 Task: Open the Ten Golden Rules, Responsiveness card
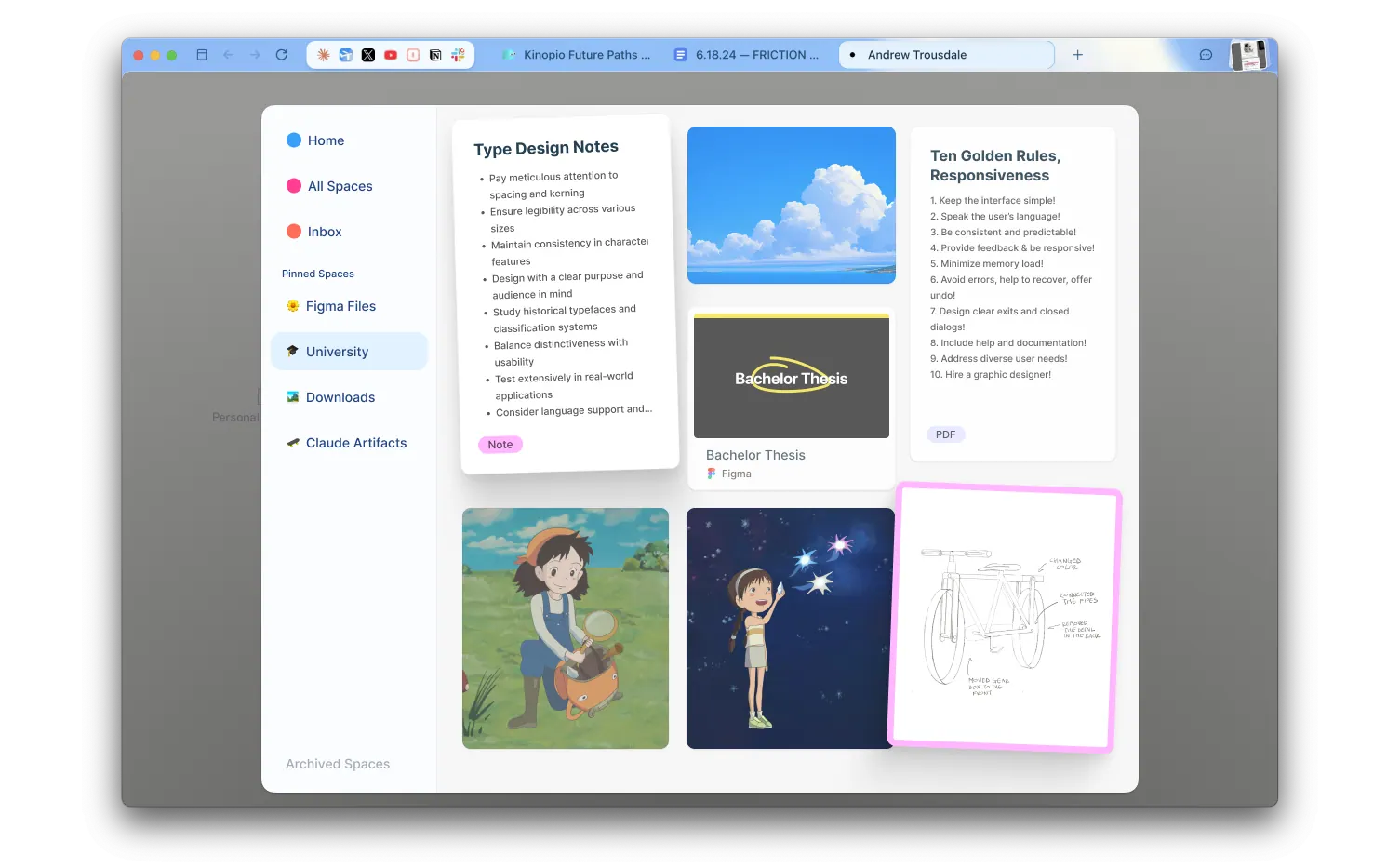tap(1013, 294)
